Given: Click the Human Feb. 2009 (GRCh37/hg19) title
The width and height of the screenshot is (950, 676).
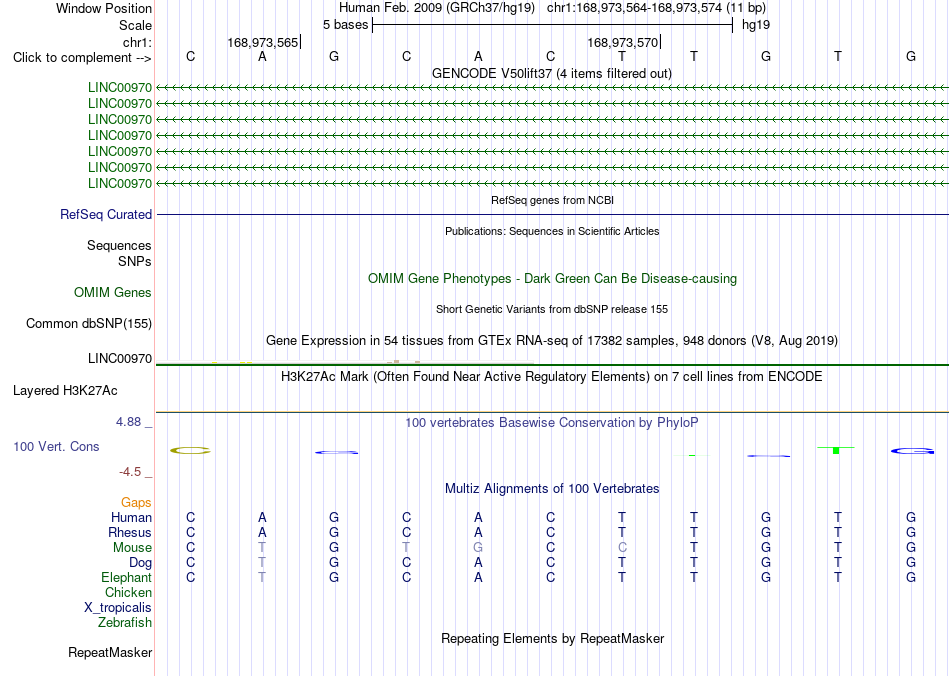Looking at the screenshot, I should point(437,8).
